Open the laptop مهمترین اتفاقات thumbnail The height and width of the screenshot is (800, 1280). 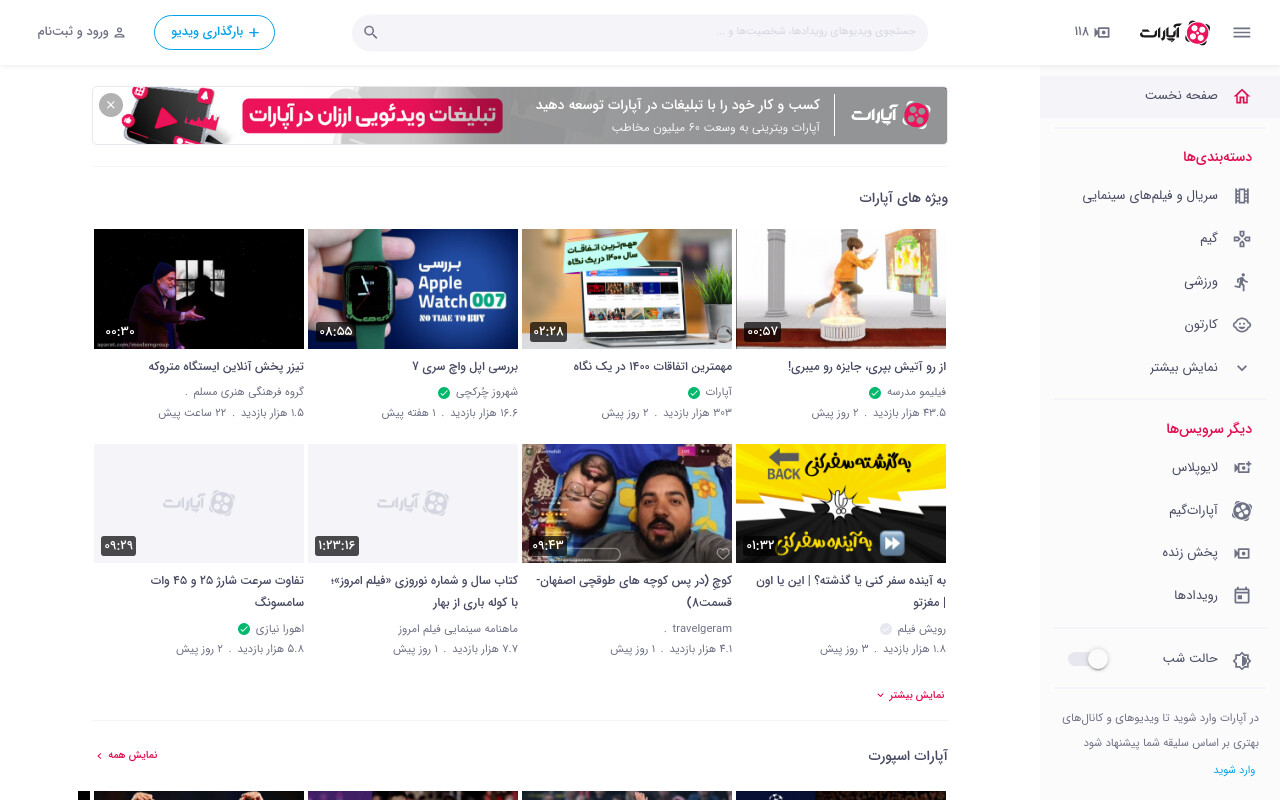[x=627, y=288]
